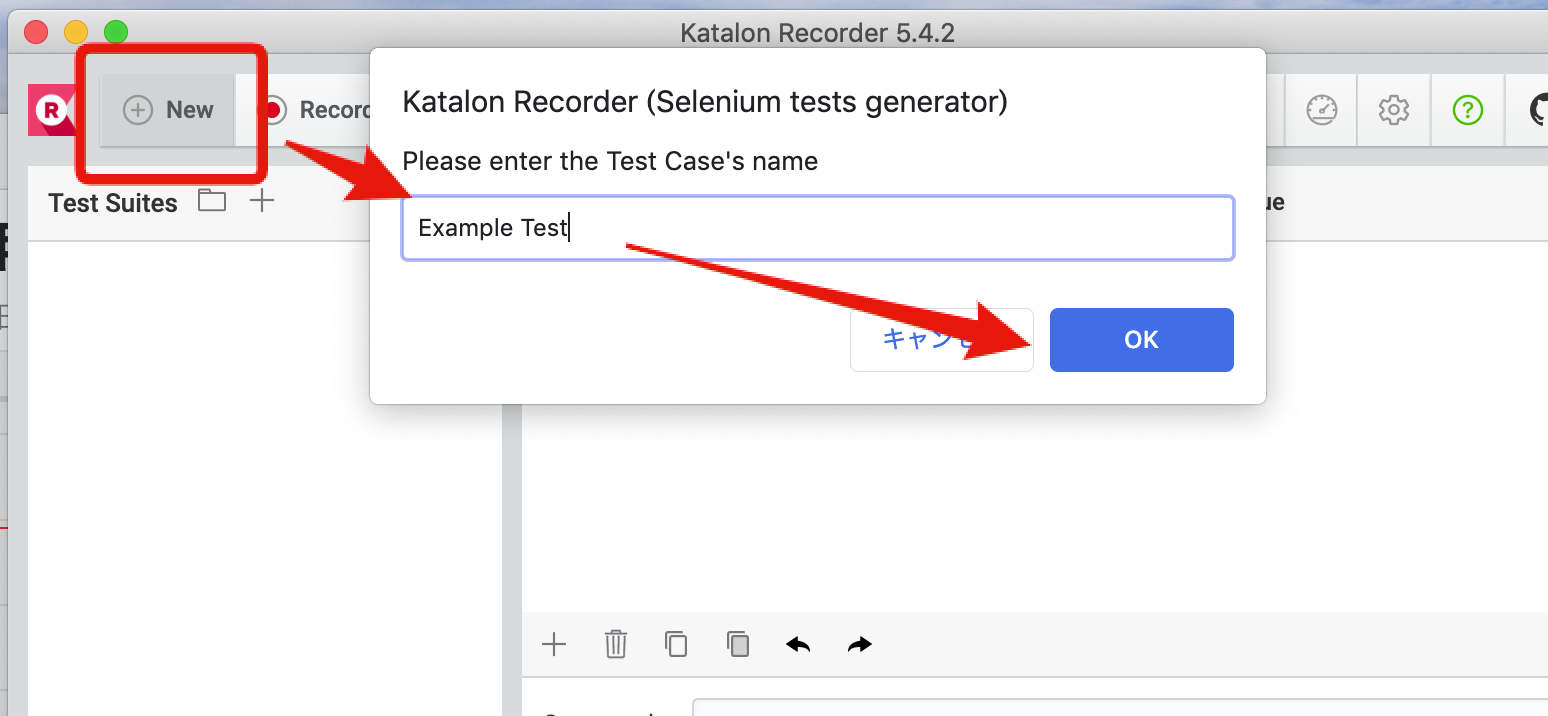Add a new command with the plus icon
The image size is (1548, 716).
click(x=554, y=644)
